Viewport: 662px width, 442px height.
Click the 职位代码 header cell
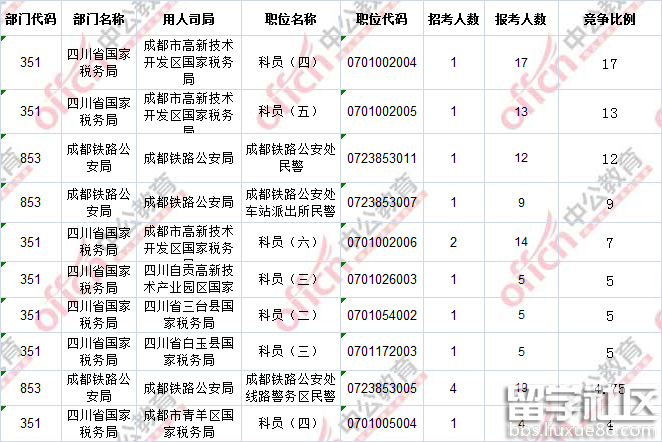tap(380, 19)
